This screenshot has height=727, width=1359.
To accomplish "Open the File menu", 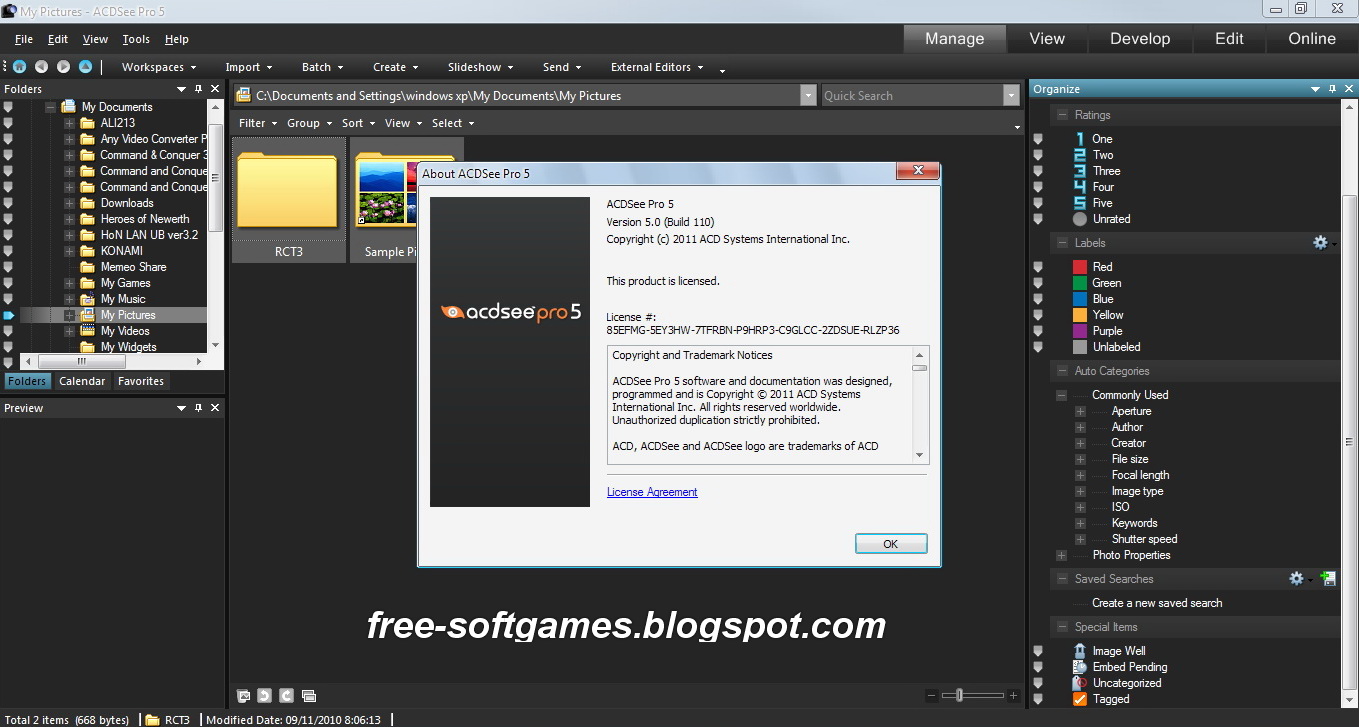I will click(24, 39).
